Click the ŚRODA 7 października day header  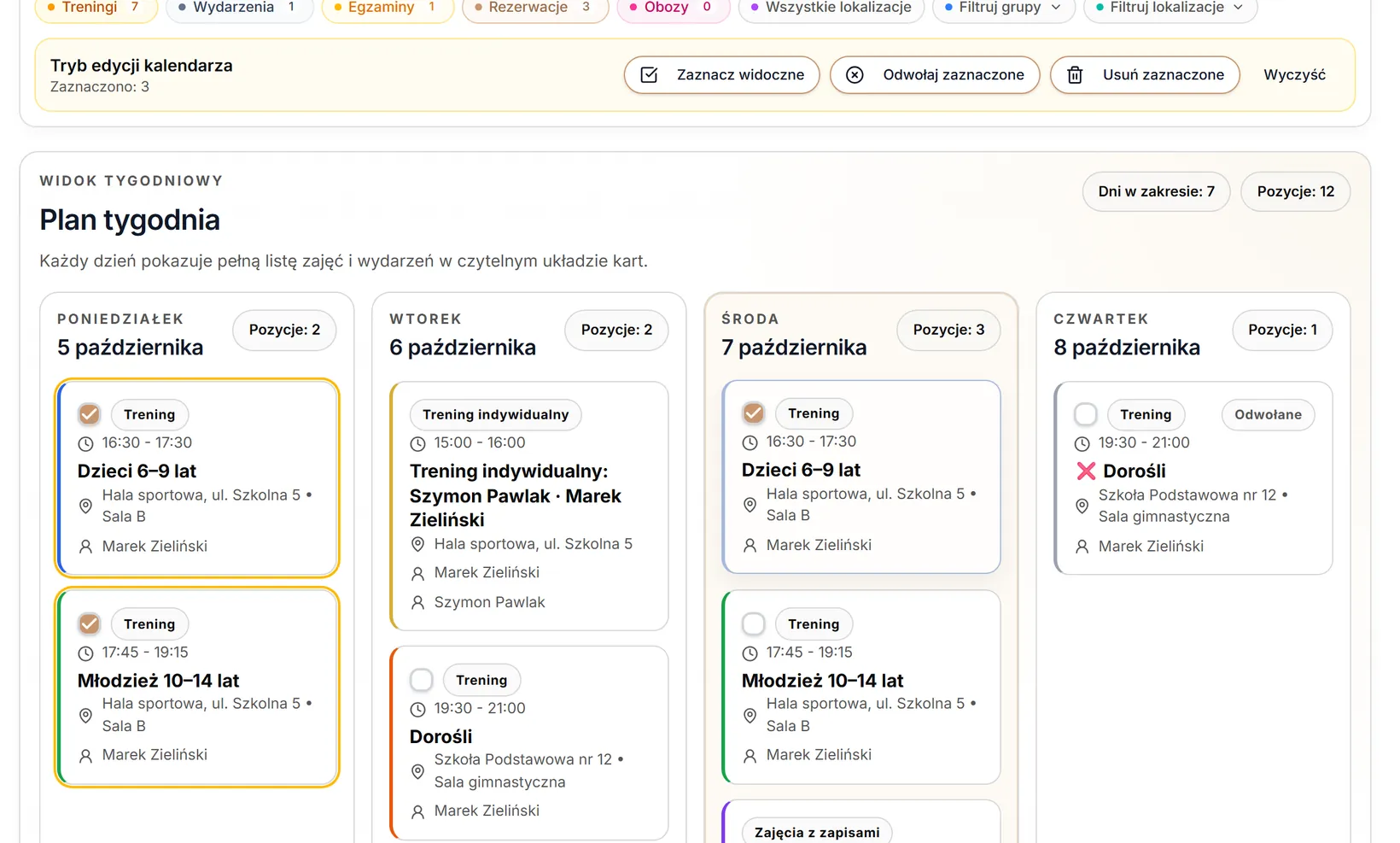point(794,335)
